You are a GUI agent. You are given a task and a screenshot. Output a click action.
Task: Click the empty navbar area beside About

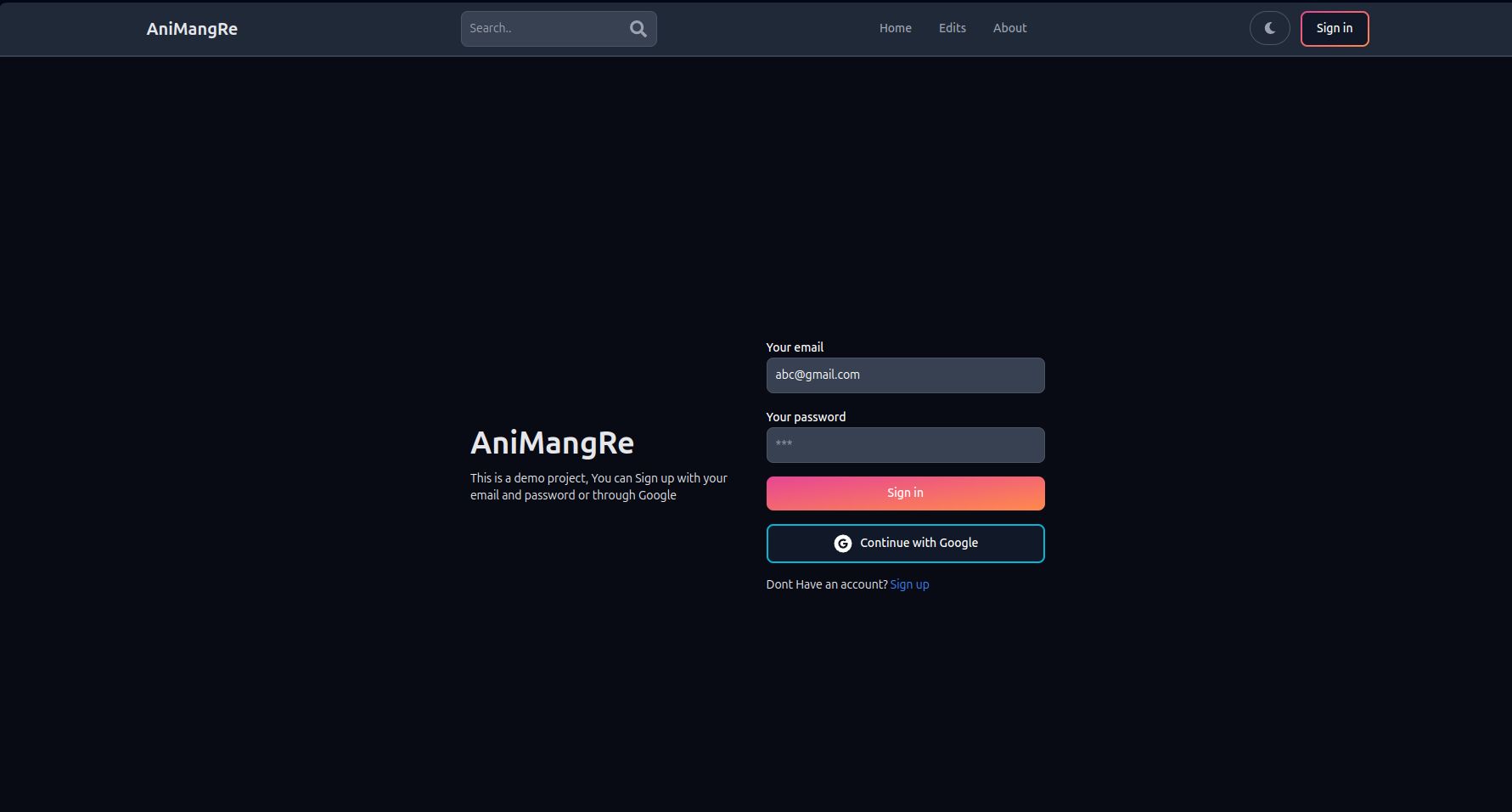click(x=1138, y=29)
